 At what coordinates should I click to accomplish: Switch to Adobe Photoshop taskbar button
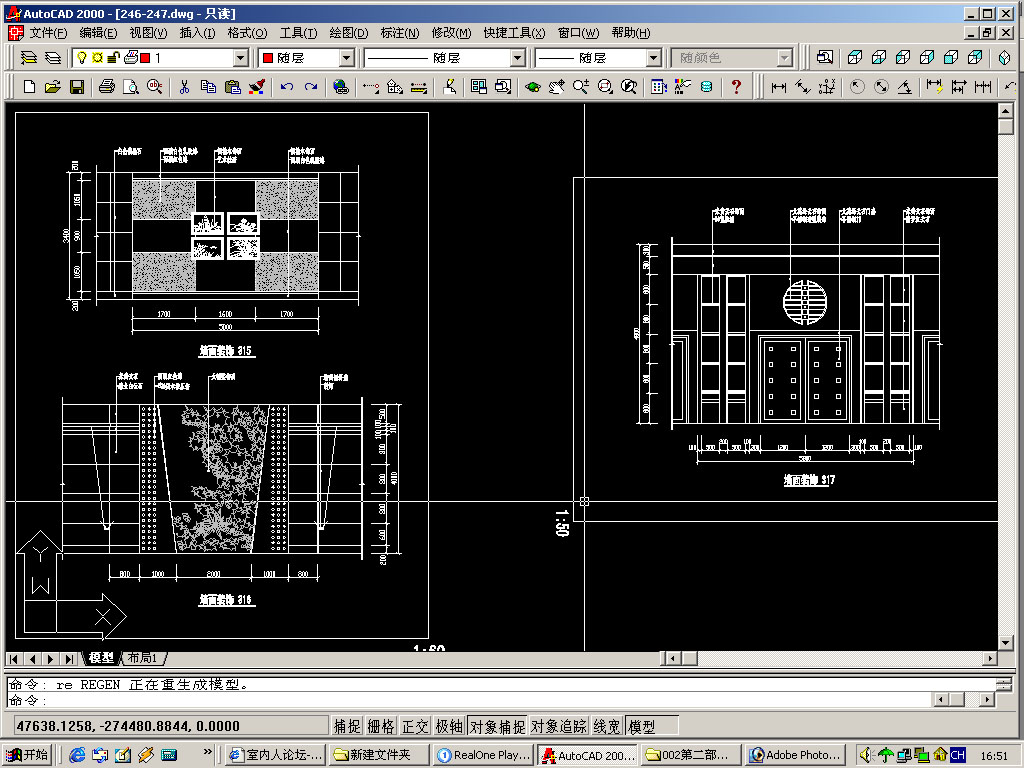pos(795,755)
